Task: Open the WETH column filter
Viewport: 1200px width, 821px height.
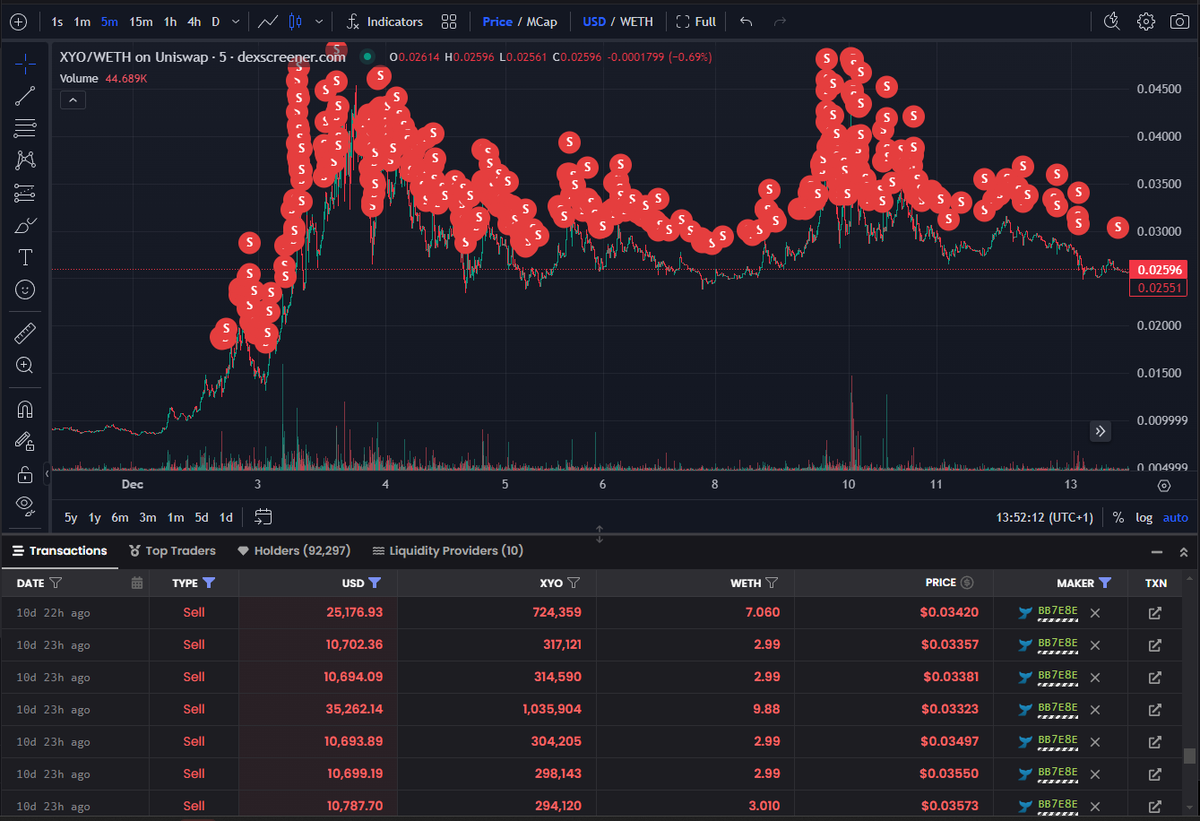Action: coord(772,583)
